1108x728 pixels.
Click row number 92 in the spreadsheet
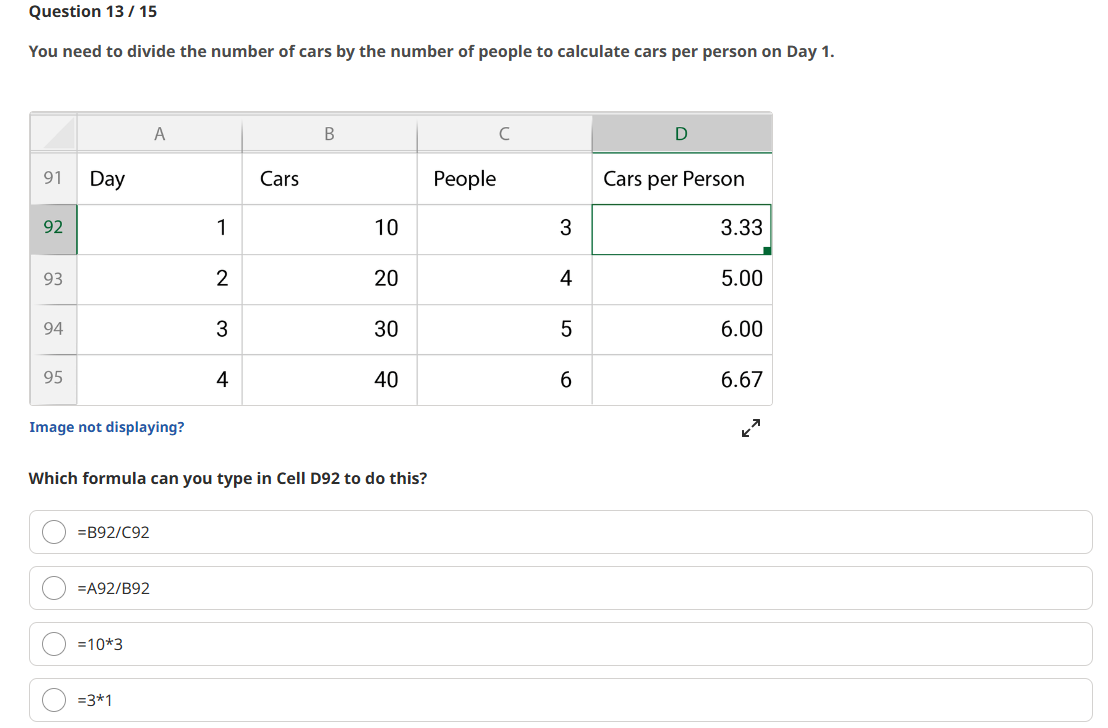point(53,228)
